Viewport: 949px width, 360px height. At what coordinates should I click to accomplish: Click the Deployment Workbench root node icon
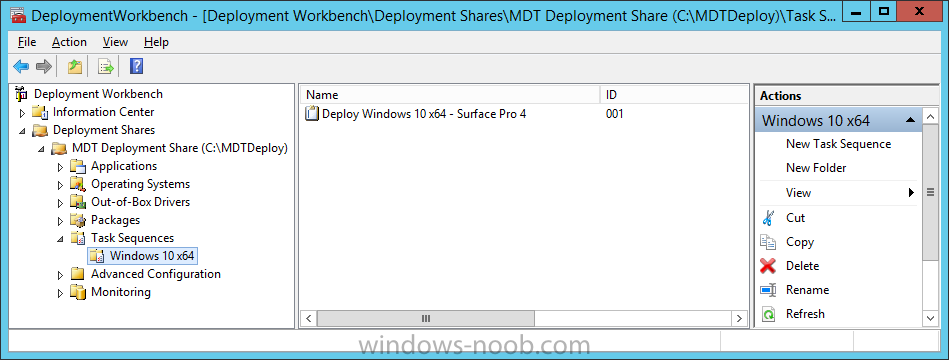(x=22, y=94)
